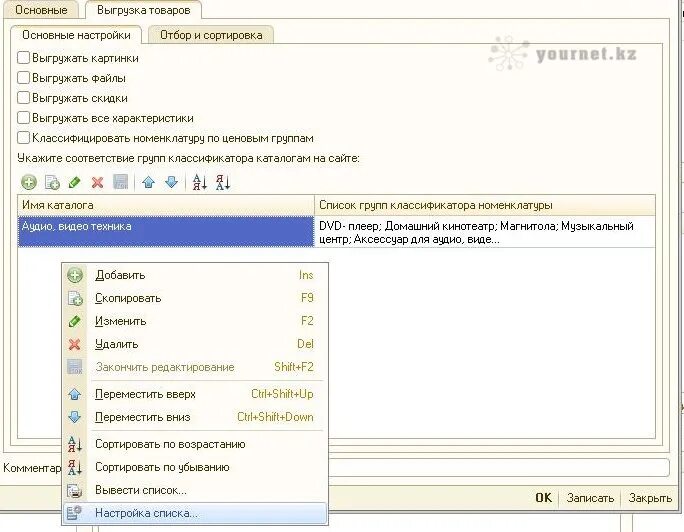The image size is (684, 532).
Task: Check Выгружать все характеристики option
Action: pos(23,118)
